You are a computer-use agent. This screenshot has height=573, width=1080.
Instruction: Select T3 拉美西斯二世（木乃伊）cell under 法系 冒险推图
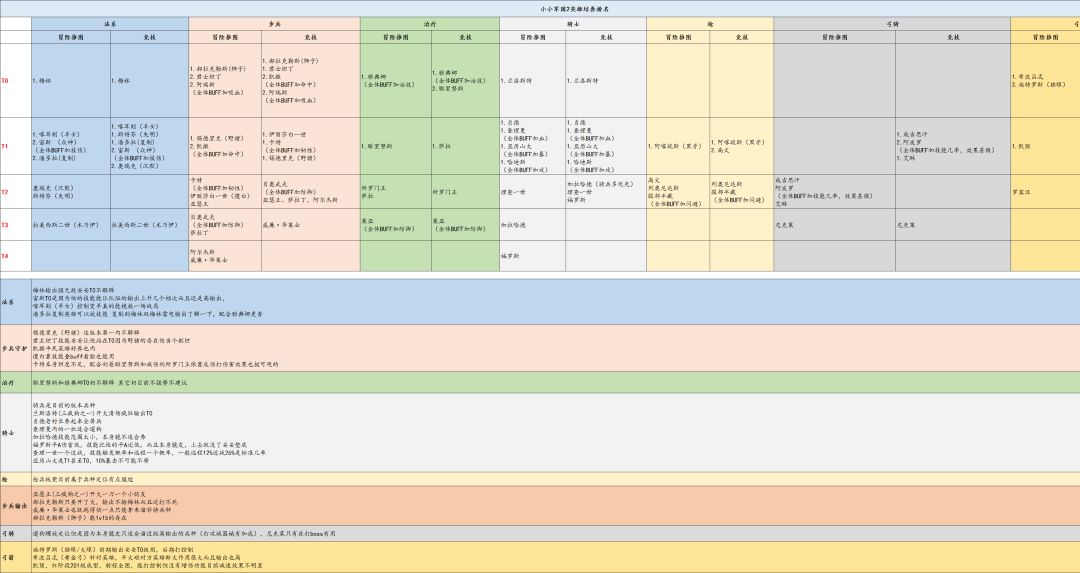71,225
